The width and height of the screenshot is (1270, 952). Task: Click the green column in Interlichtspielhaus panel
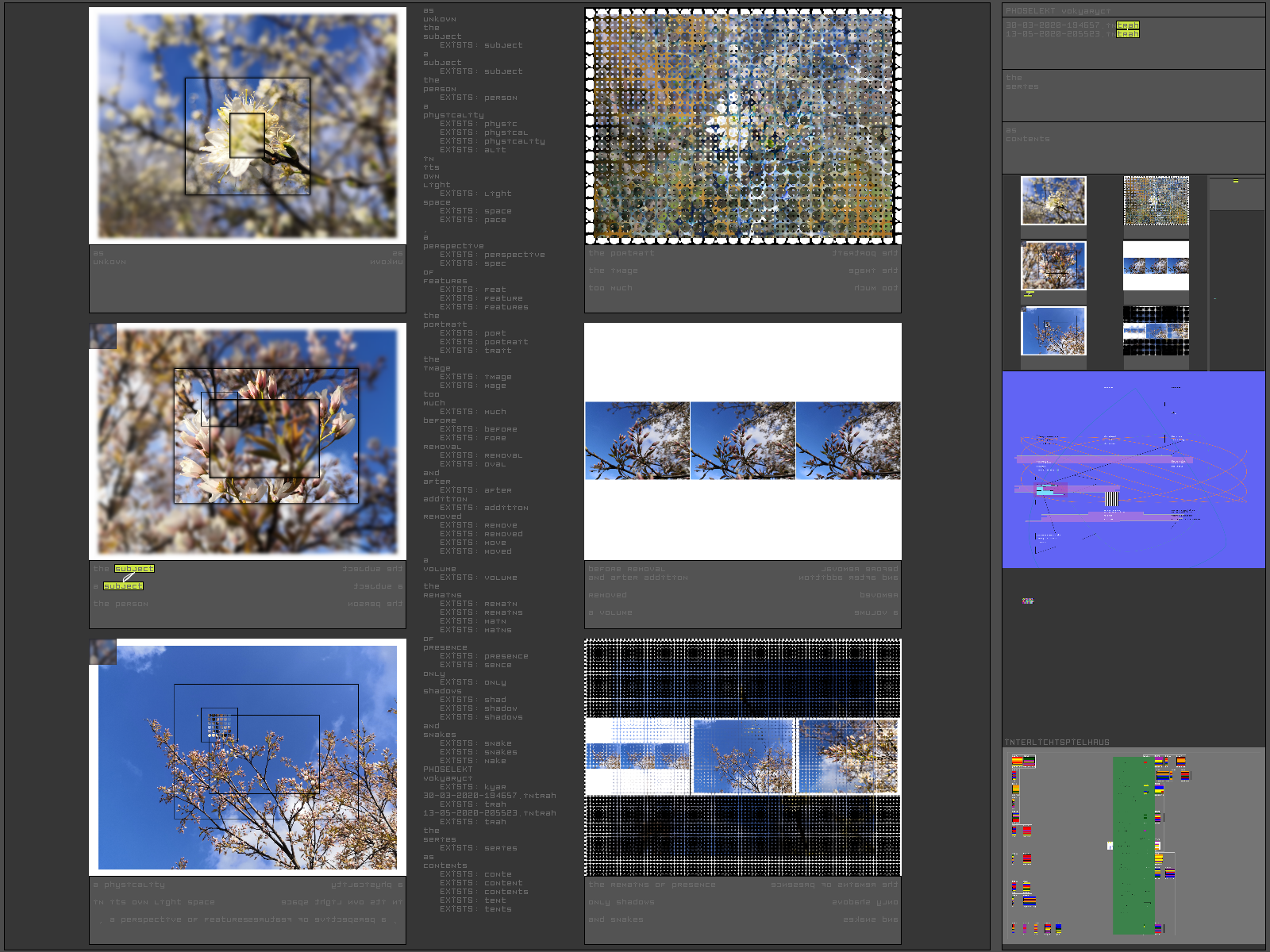pos(1133,845)
